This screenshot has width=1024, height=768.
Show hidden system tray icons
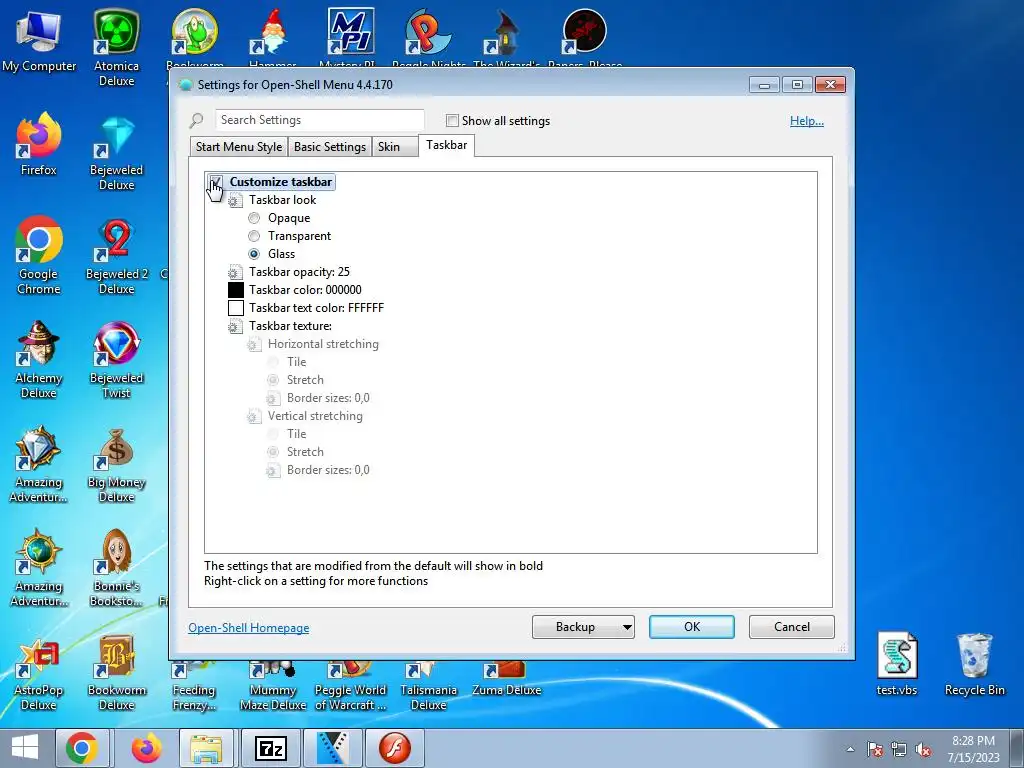(850, 750)
